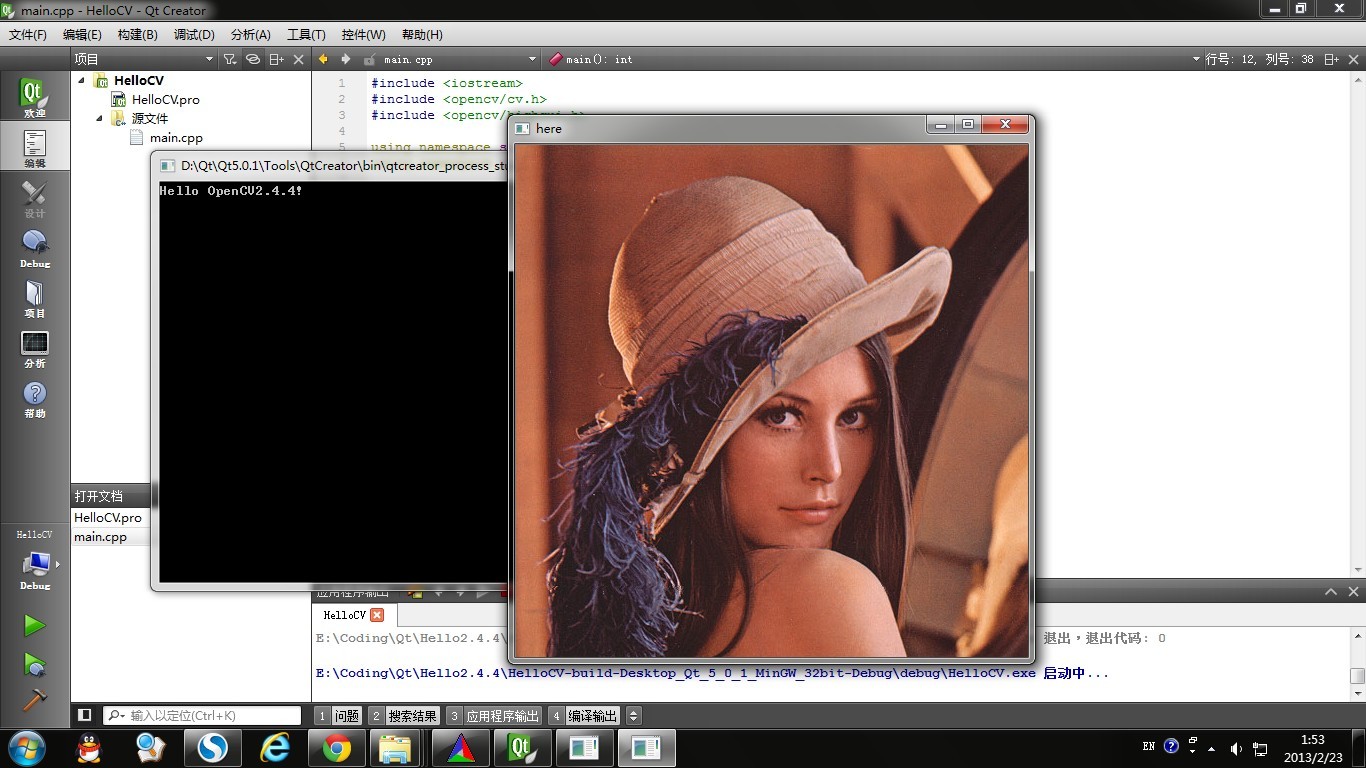Open Windows Explorer from taskbar
Viewport: 1366px width, 768px height.
395,748
